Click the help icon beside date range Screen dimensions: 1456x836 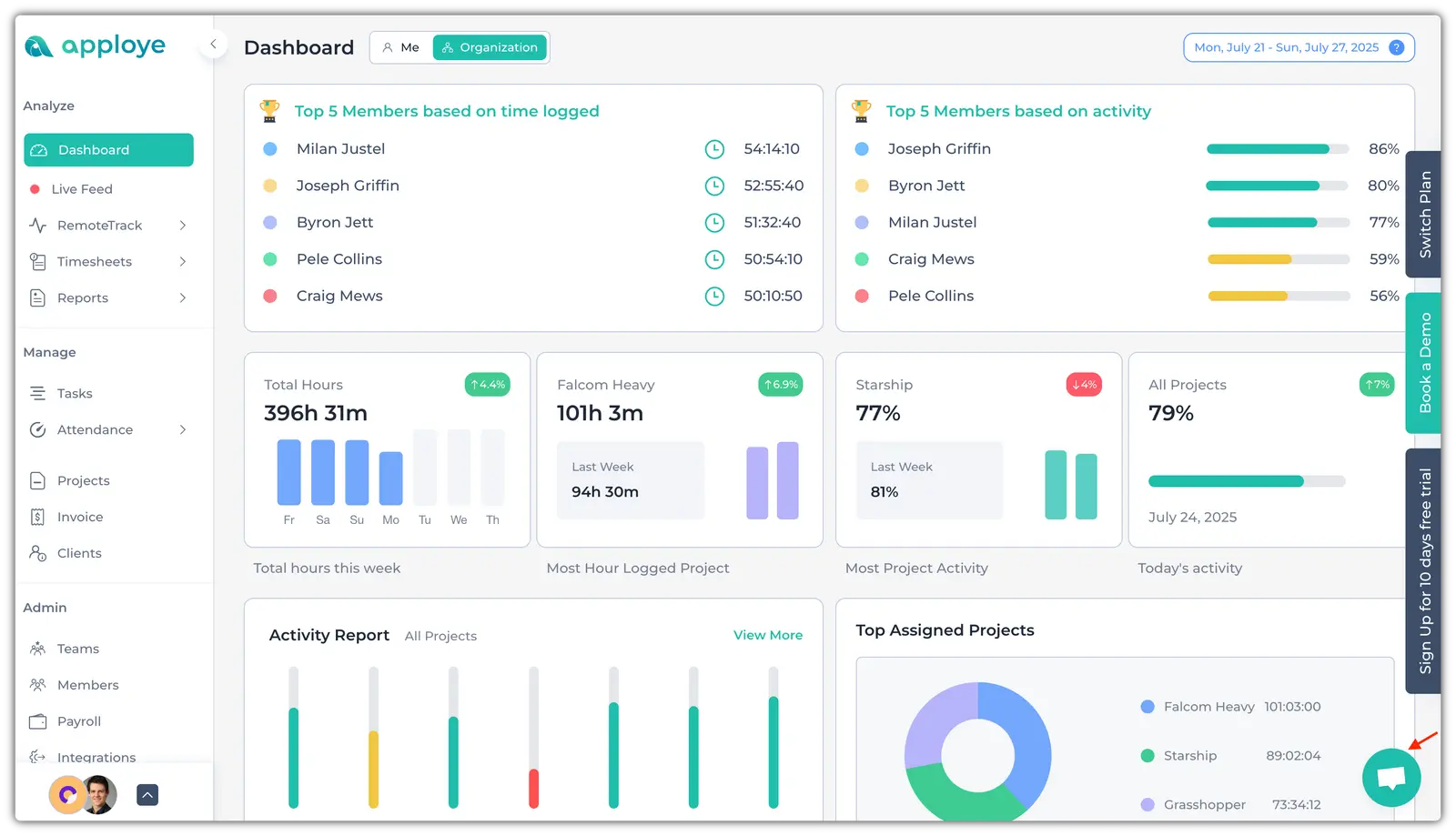pyautogui.click(x=1397, y=47)
